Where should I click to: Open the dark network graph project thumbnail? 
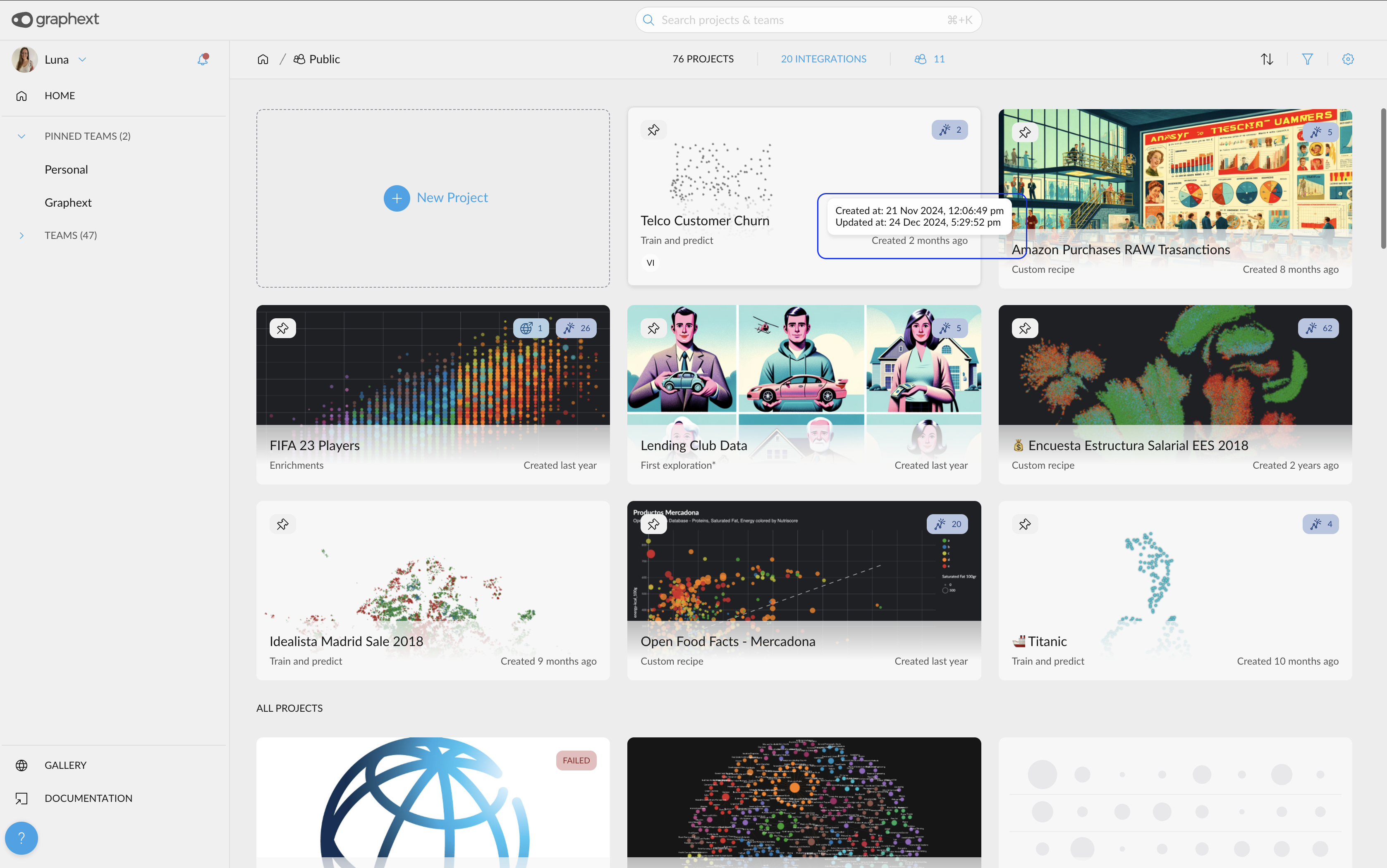804,803
